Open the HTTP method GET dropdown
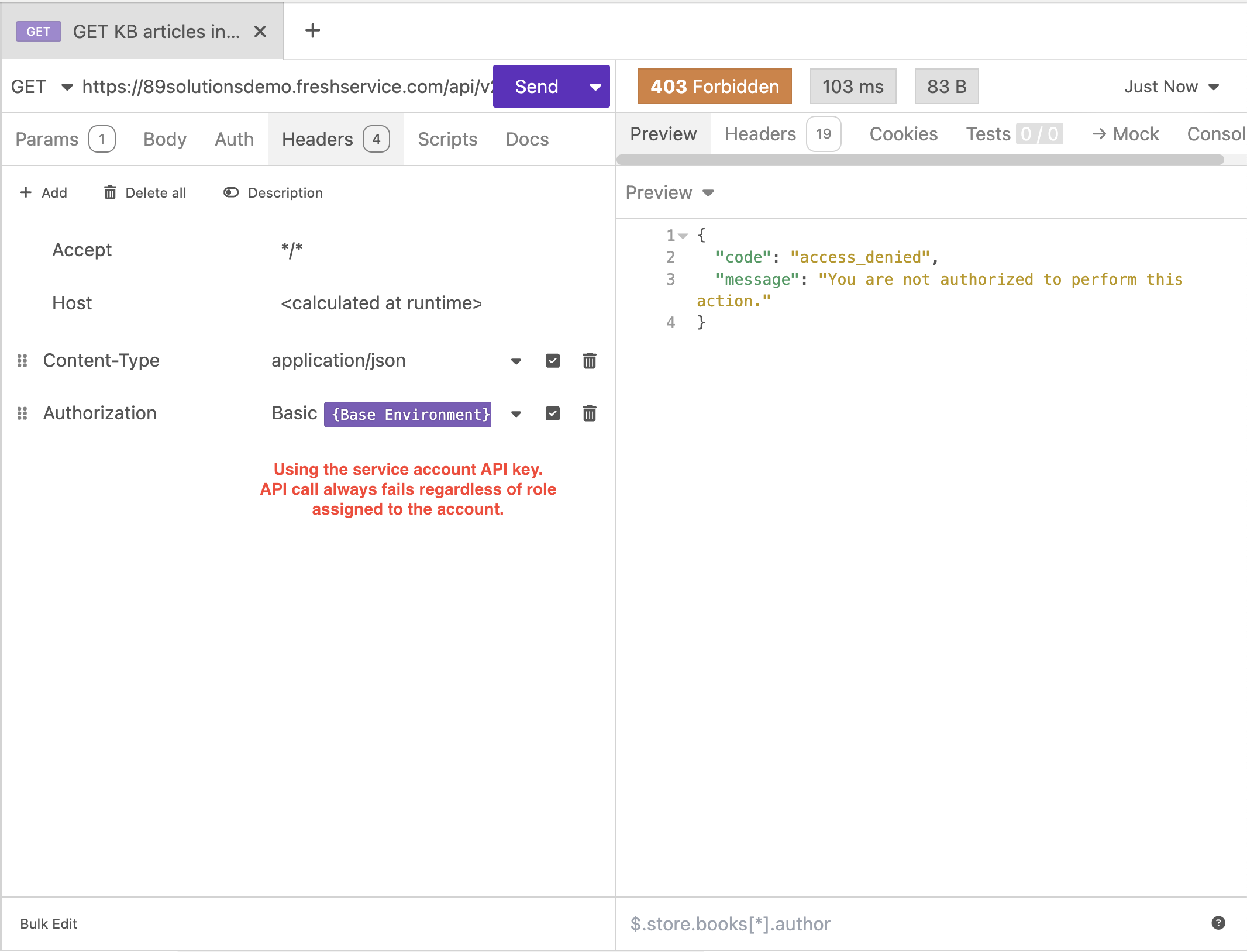The image size is (1247, 952). point(42,87)
